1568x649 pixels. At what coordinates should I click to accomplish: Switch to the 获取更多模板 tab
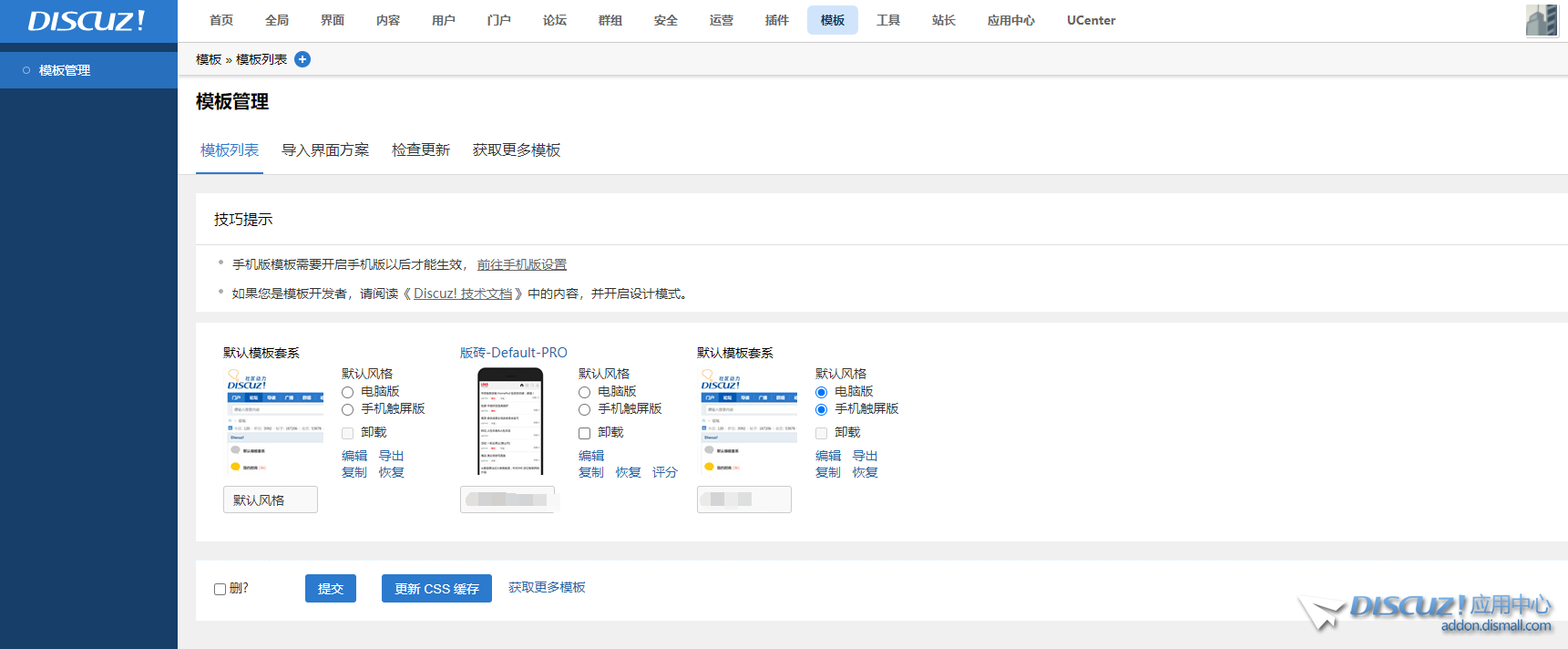pos(517,150)
